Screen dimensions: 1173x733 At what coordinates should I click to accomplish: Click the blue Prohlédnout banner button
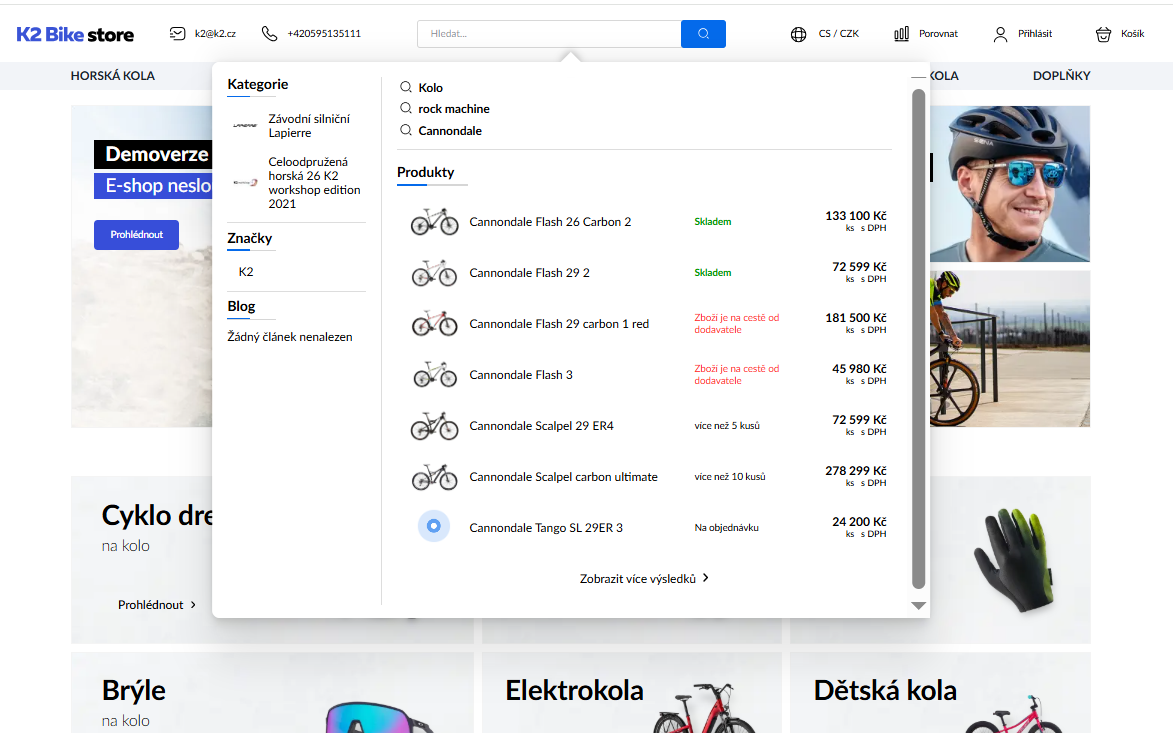point(136,235)
